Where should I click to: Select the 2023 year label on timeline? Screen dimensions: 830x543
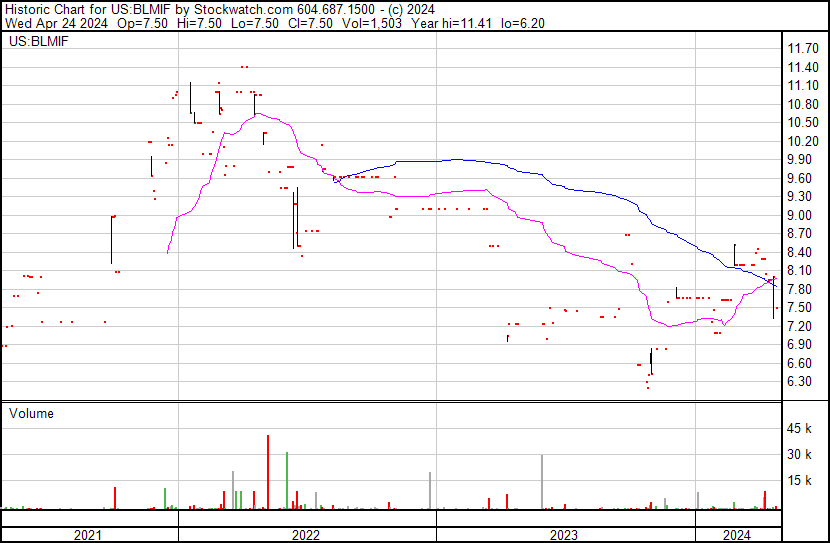coord(564,535)
